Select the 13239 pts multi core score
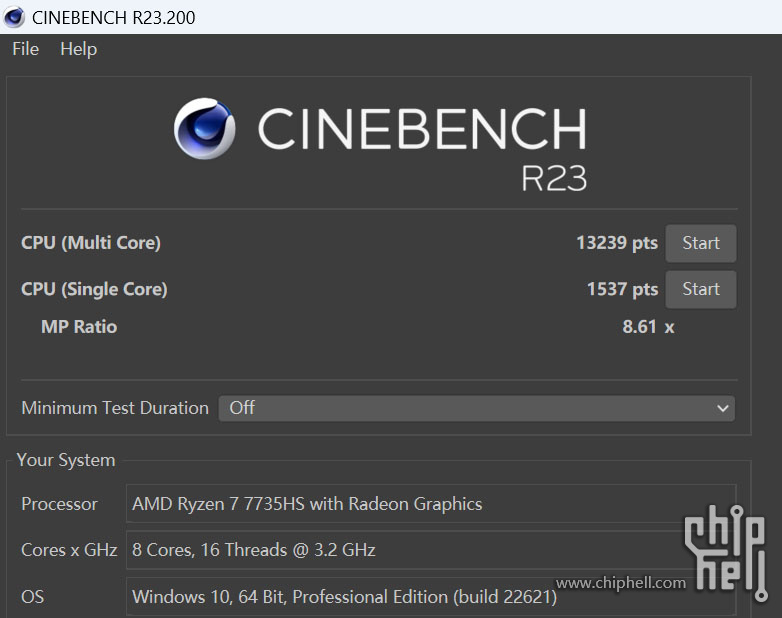This screenshot has width=782, height=618. 617,243
